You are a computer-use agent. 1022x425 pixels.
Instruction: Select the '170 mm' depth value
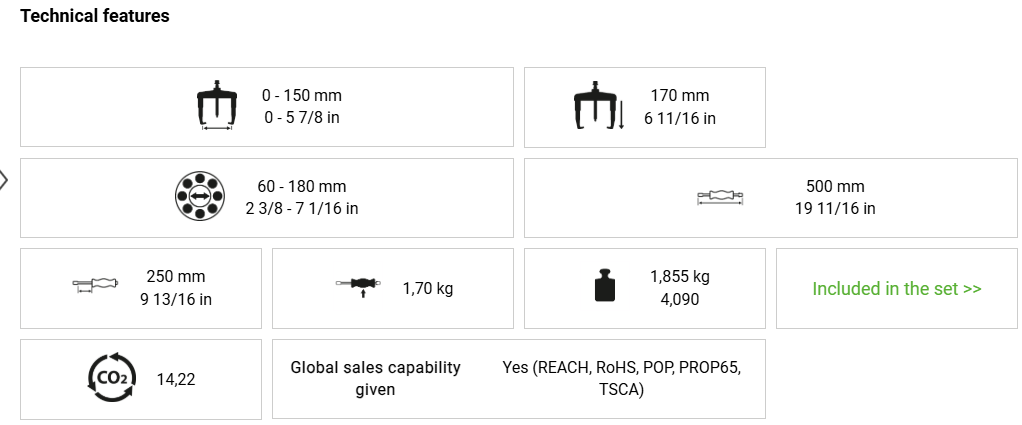(x=680, y=95)
